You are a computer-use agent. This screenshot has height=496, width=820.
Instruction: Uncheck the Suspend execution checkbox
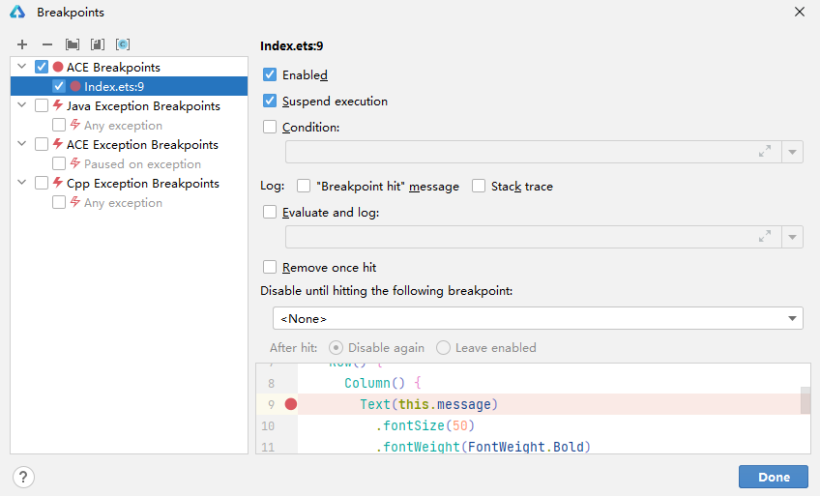tap(270, 101)
